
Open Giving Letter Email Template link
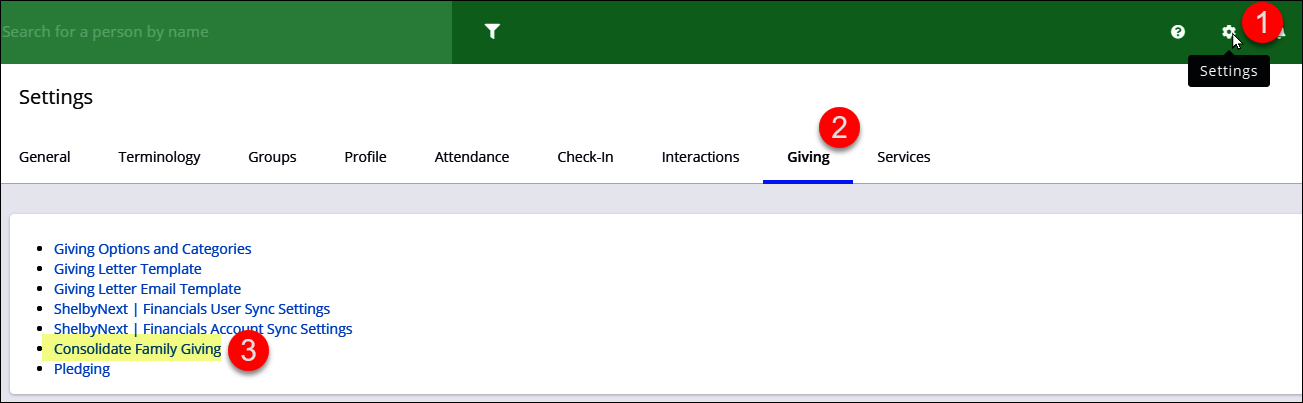coord(147,289)
